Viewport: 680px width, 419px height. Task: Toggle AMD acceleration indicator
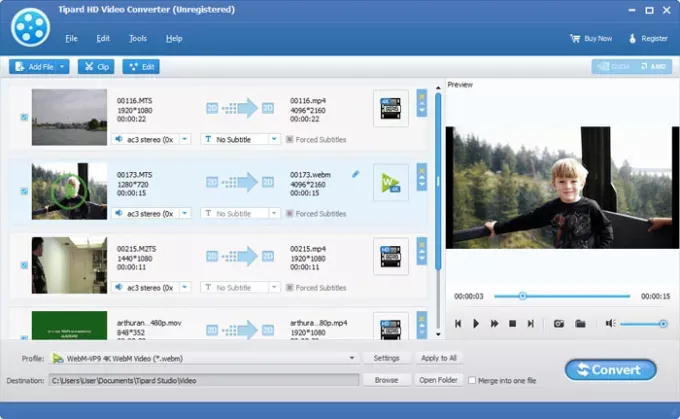[x=654, y=66]
